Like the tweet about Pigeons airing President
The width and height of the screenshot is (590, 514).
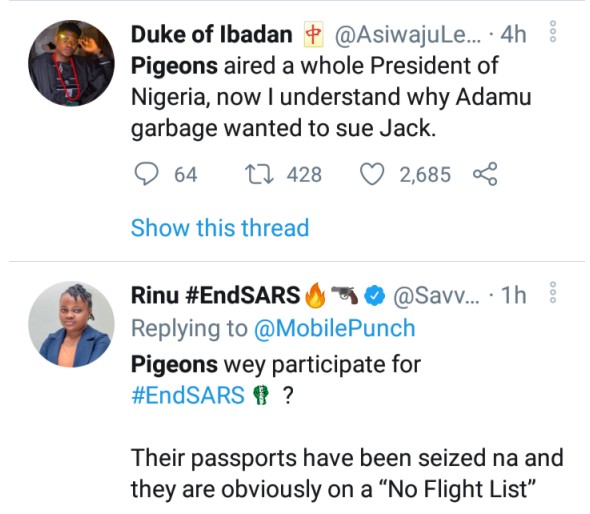(372, 175)
